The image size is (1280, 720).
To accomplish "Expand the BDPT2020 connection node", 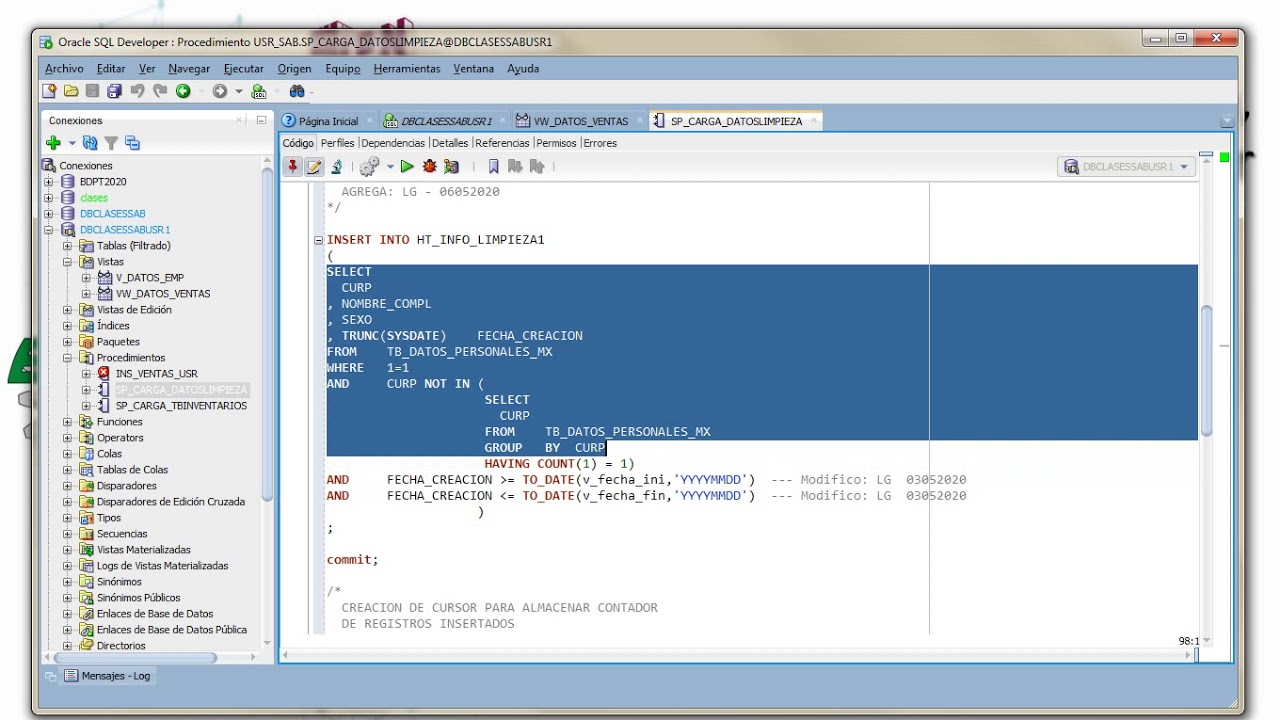I will point(49,182).
